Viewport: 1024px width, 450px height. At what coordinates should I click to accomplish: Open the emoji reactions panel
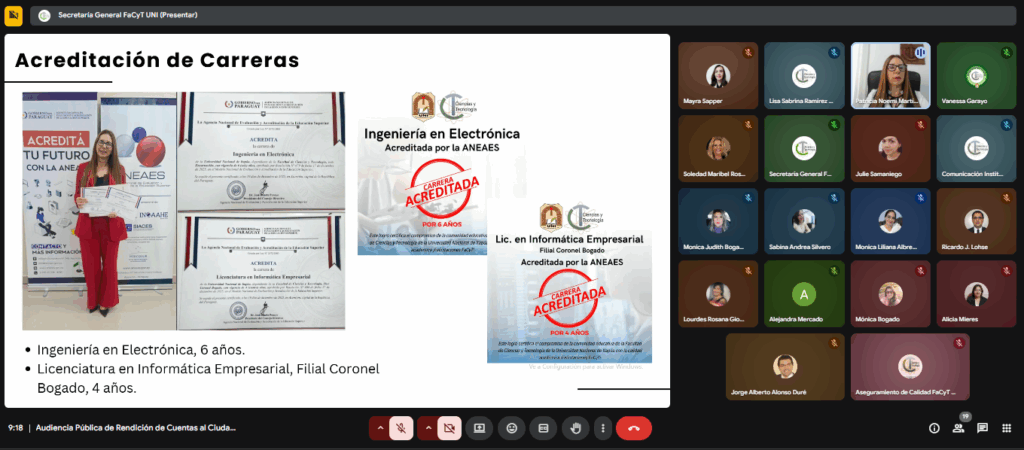(512, 428)
